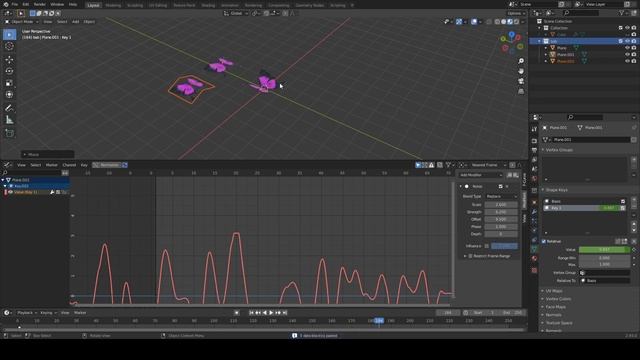Jump to the timeline start frame
This screenshot has height=360, width=640.
pos(251,313)
